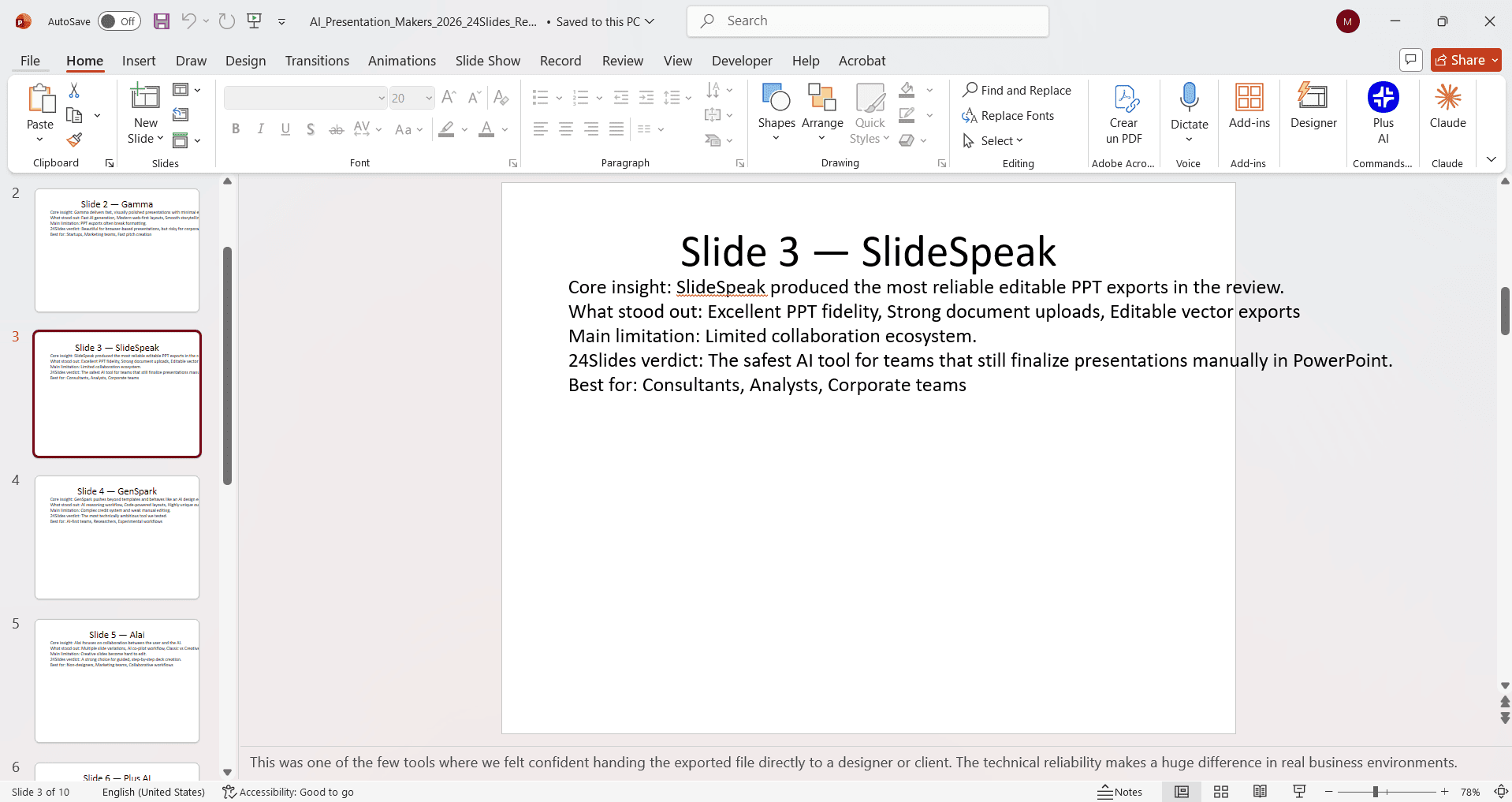
Task: Toggle Underline formatting
Action: coord(285,129)
